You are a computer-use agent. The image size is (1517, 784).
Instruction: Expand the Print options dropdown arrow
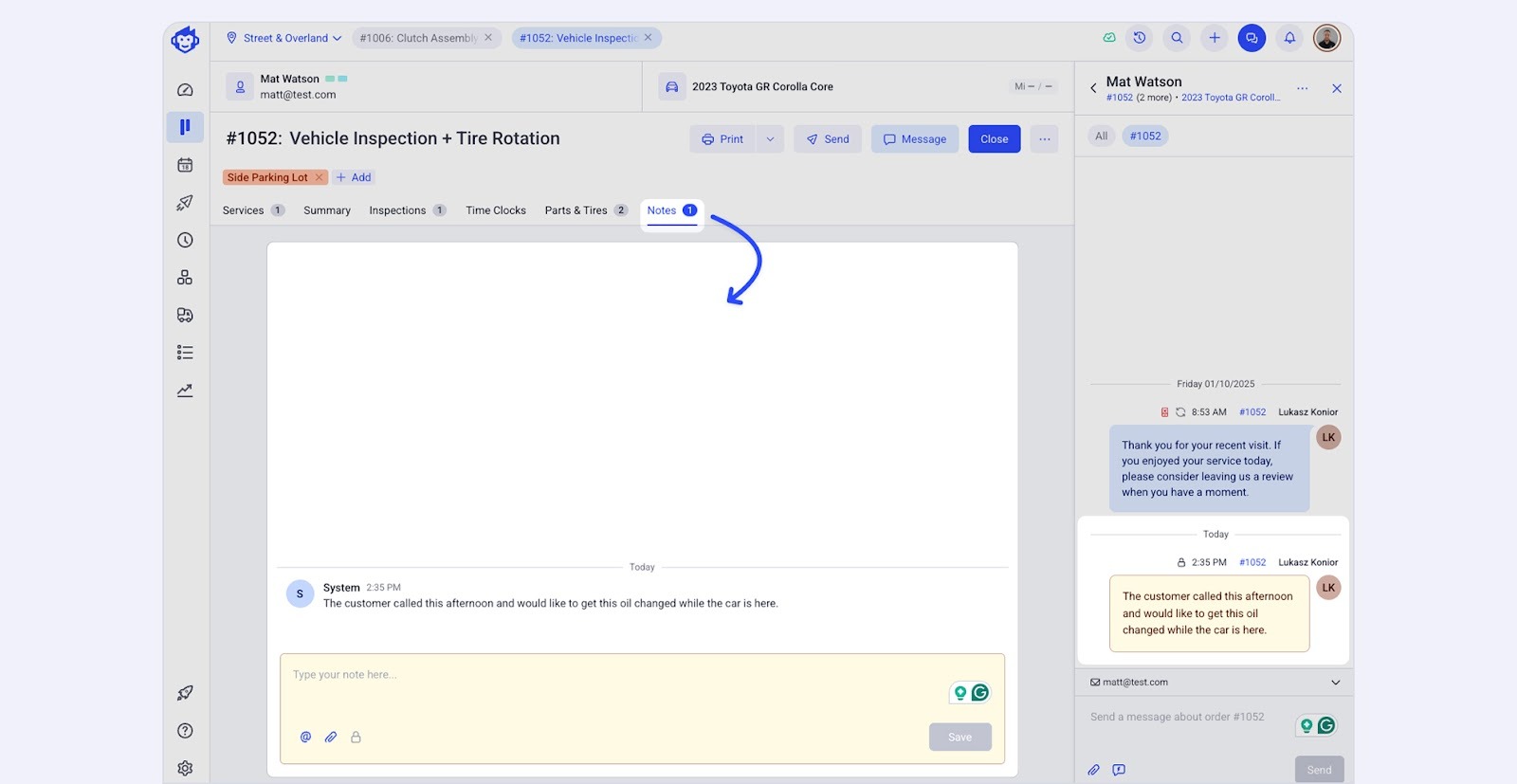pos(770,139)
